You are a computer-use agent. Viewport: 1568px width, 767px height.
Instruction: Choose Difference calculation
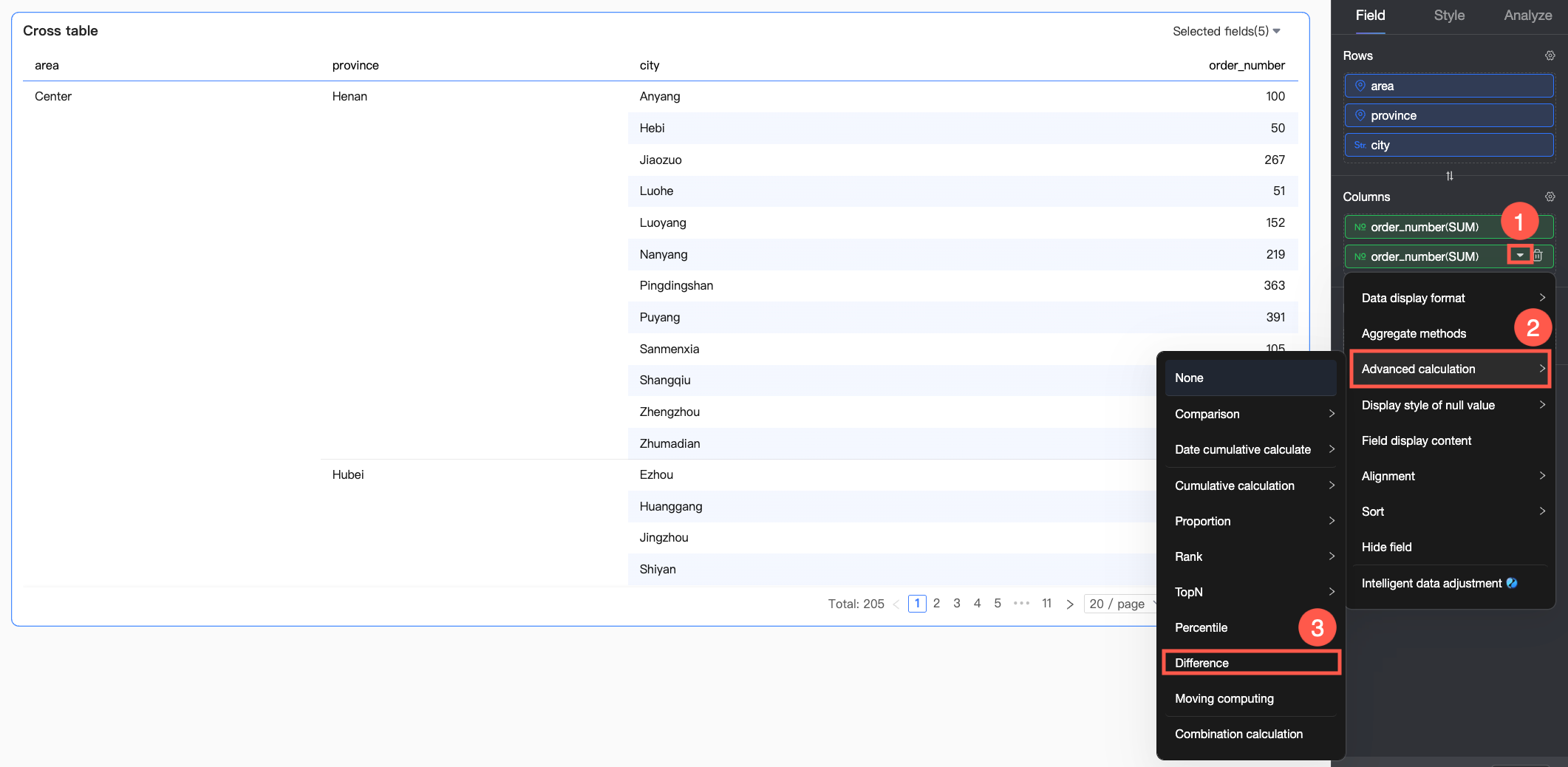tap(1251, 663)
